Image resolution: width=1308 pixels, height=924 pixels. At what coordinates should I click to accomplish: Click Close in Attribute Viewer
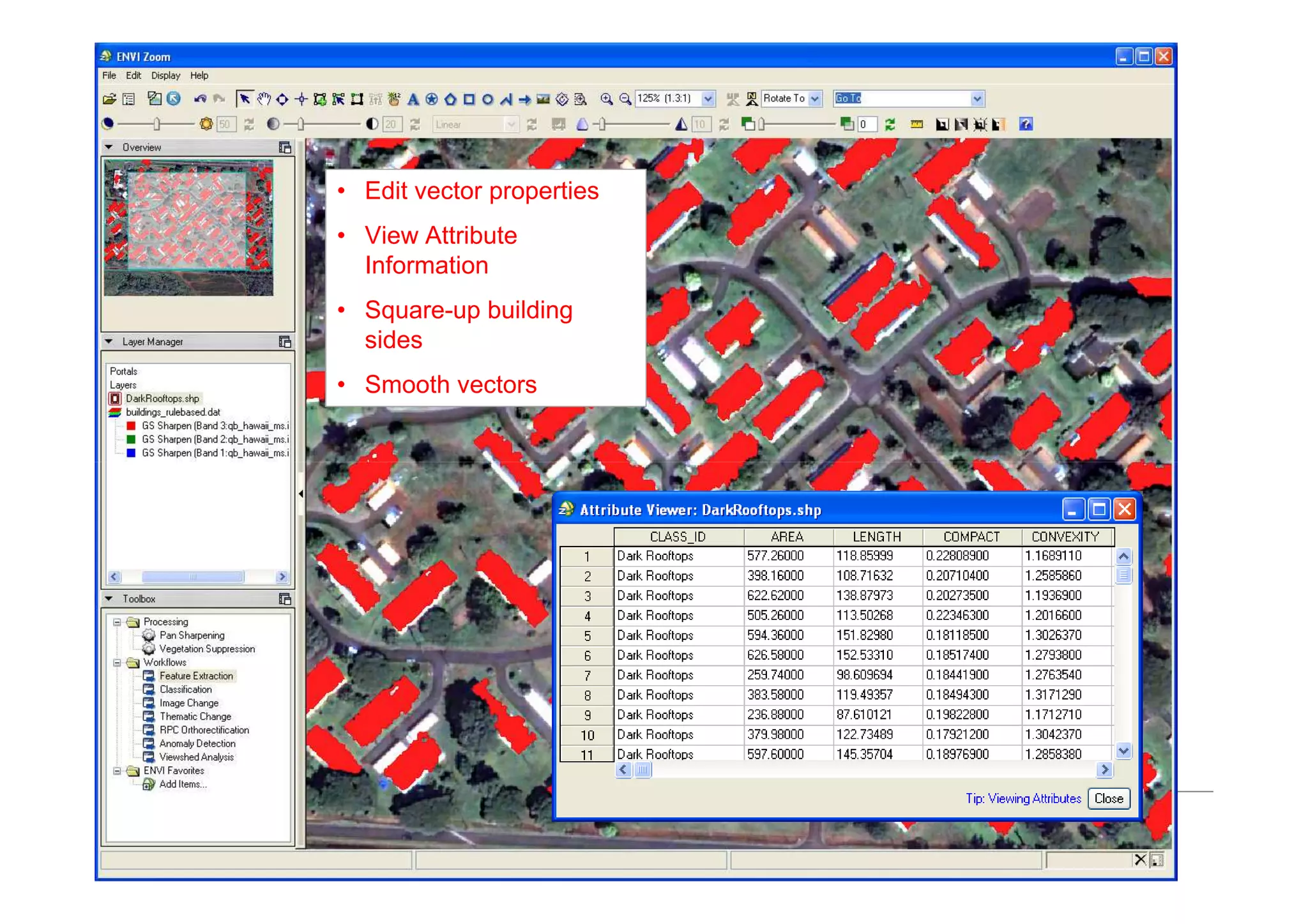(x=1108, y=798)
